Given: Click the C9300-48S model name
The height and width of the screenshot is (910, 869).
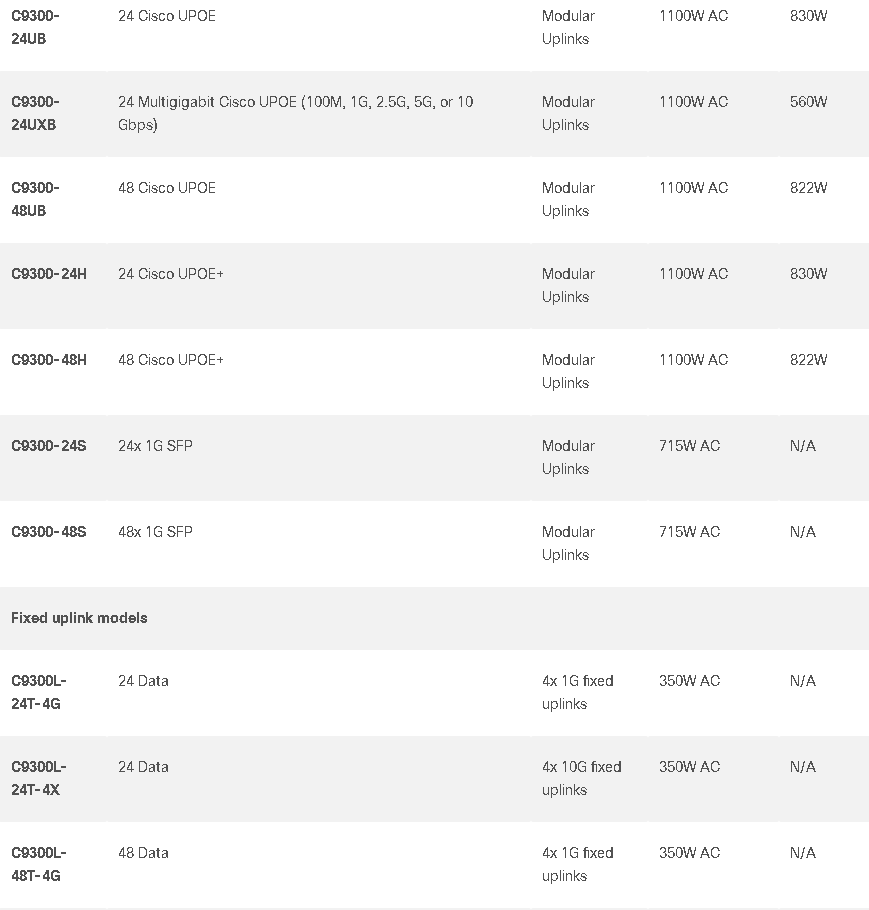Looking at the screenshot, I should [49, 532].
